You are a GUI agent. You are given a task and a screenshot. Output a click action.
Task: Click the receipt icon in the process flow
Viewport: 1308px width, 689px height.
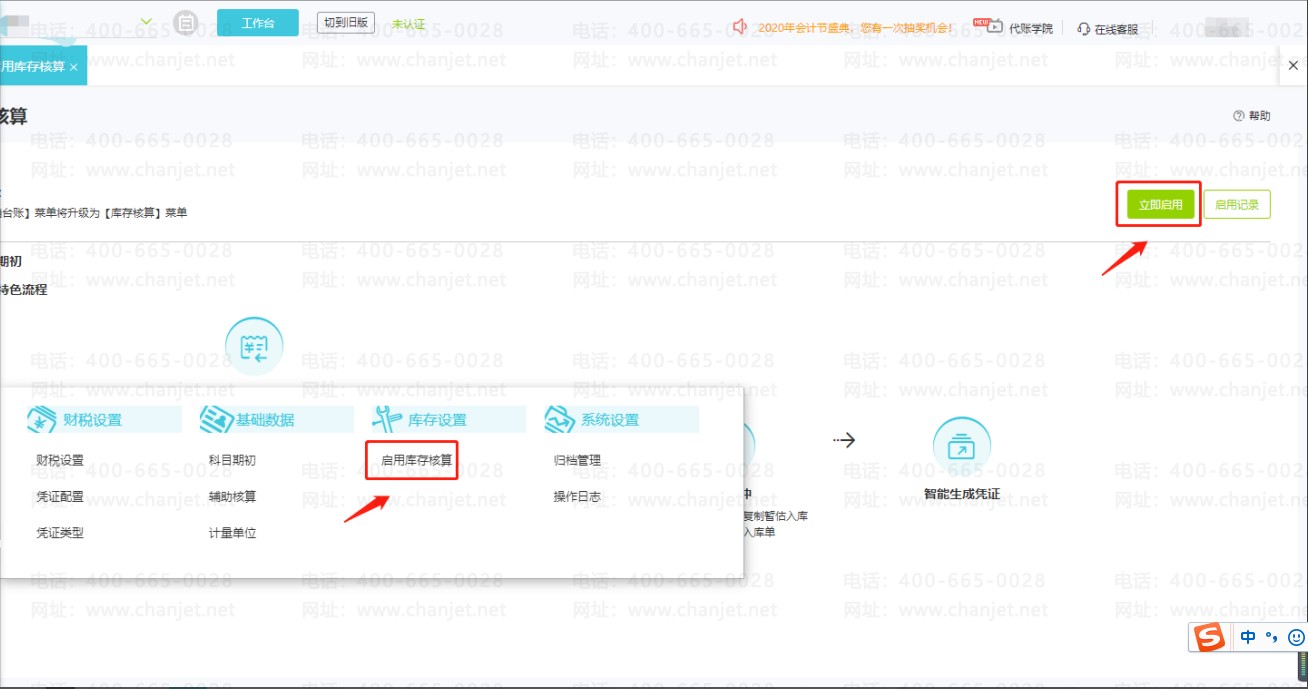tap(254, 347)
